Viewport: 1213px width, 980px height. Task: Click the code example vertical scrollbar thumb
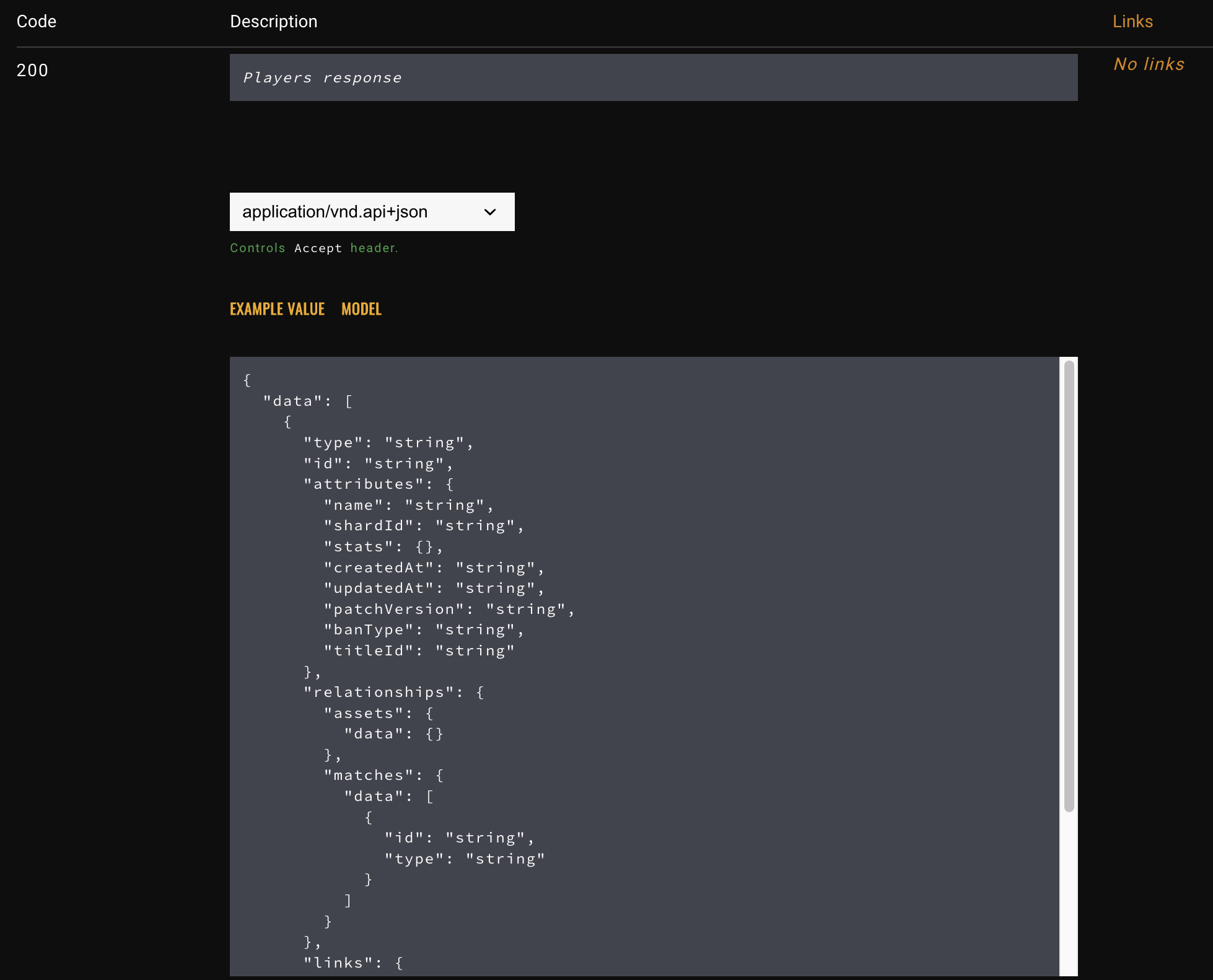1069,586
